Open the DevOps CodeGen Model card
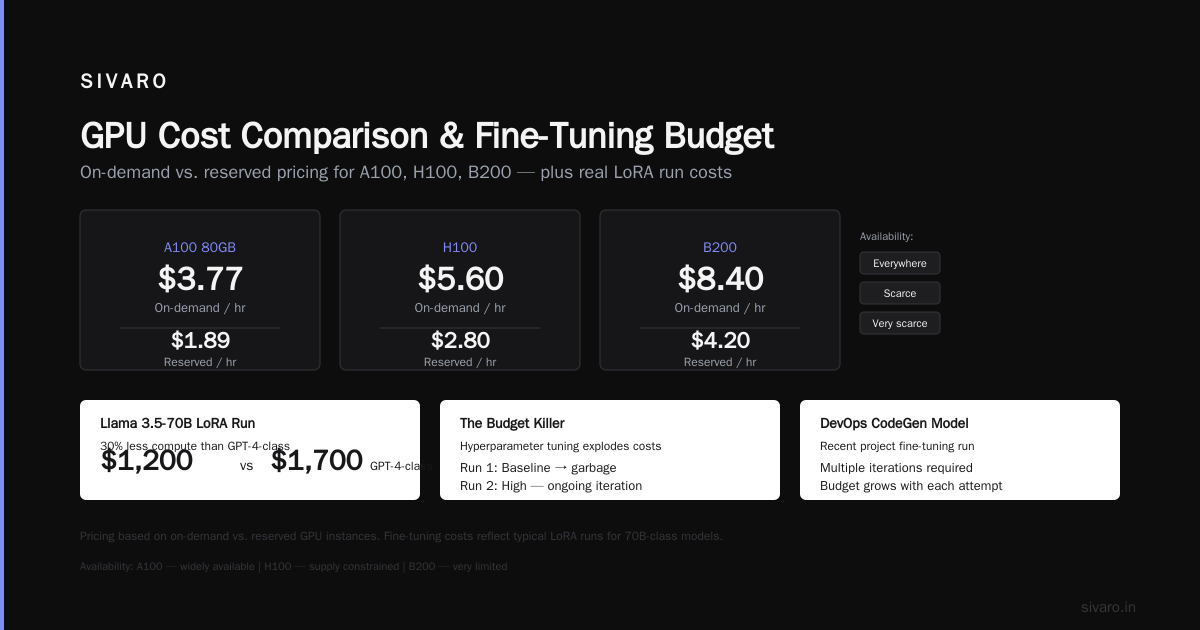Screen dimensions: 1200x630 960,450
